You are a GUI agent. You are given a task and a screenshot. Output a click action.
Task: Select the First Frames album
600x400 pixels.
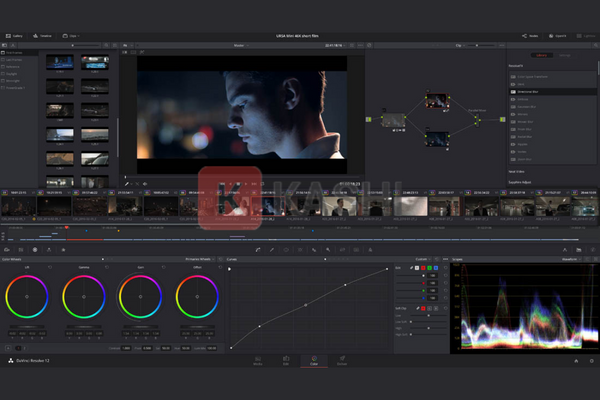coord(19,52)
